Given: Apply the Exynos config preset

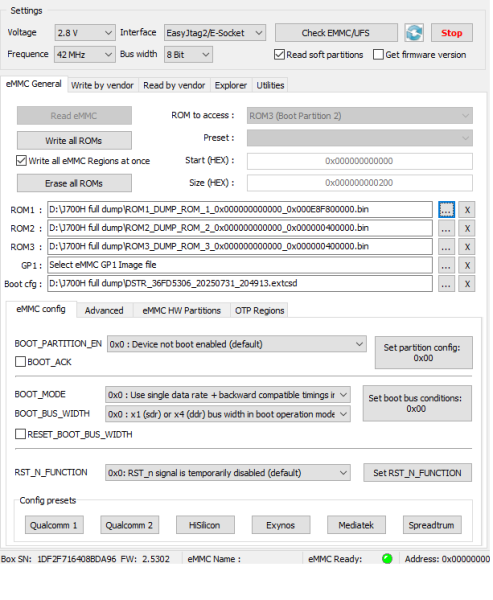Looking at the screenshot, I should (281, 525).
